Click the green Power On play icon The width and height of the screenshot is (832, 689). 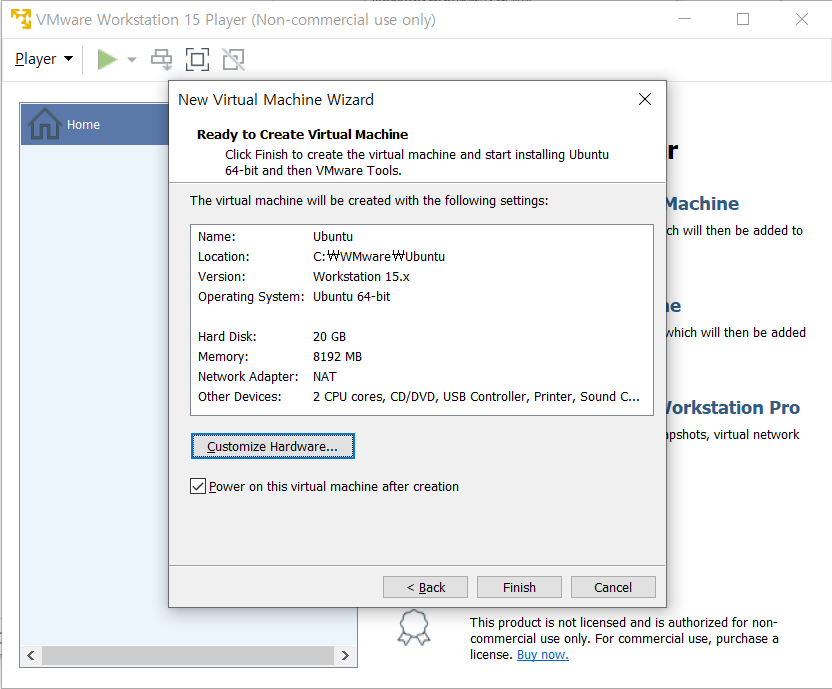[107, 59]
